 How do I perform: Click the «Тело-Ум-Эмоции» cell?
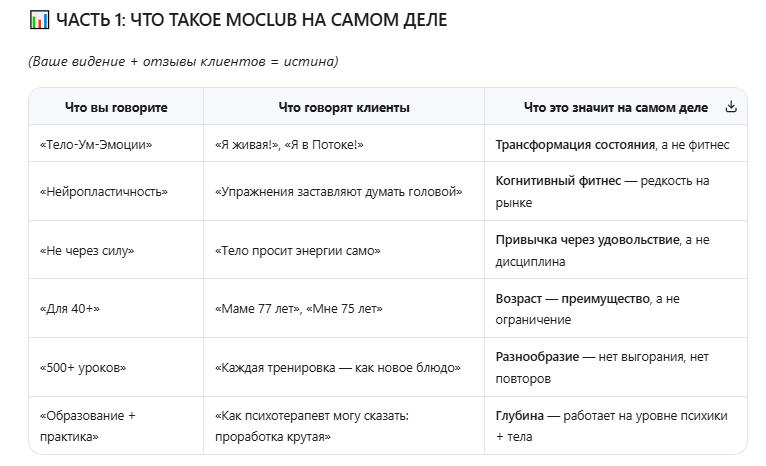click(96, 145)
